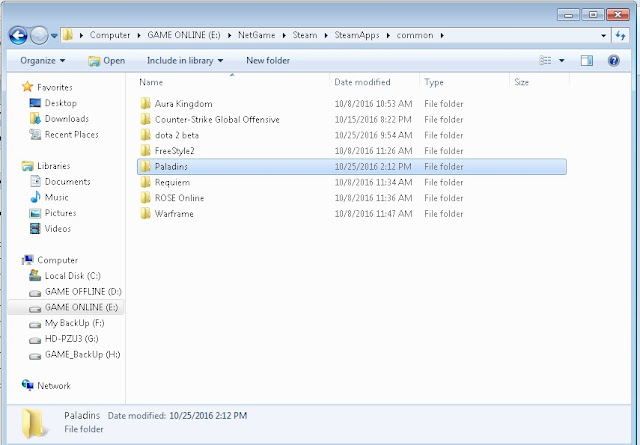
Task: Select the Counter-Strike Global Offensive folder icon
Action: (145, 119)
